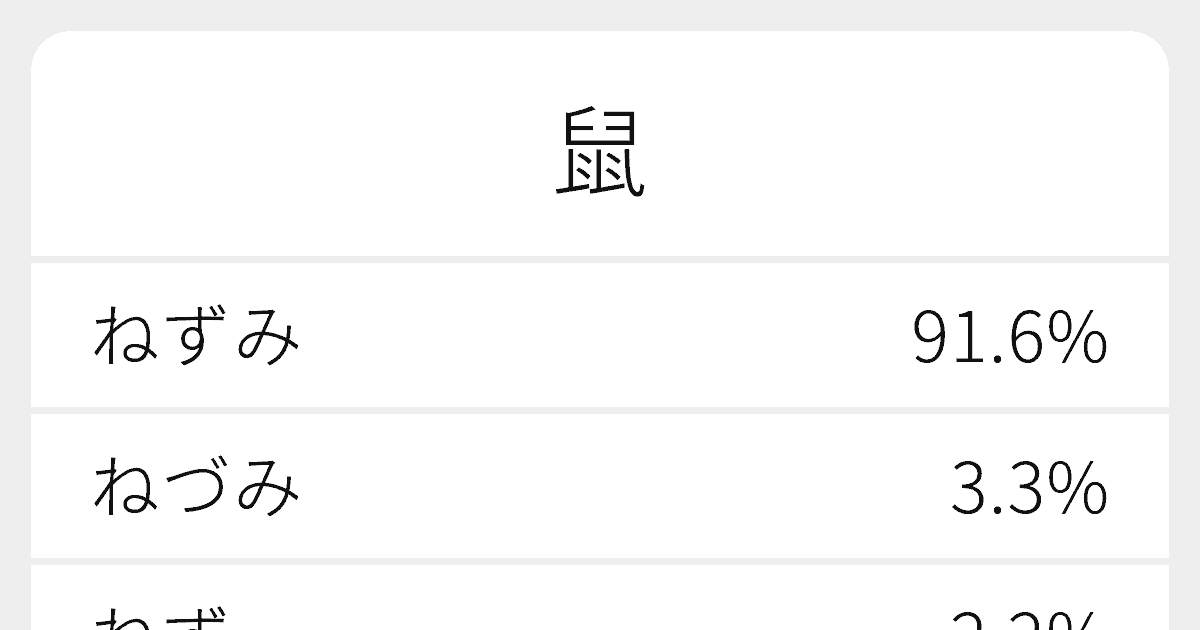Image resolution: width=1200 pixels, height=630 pixels.
Task: Click the digit 6 in 91.6%
Action: pos(1024,338)
